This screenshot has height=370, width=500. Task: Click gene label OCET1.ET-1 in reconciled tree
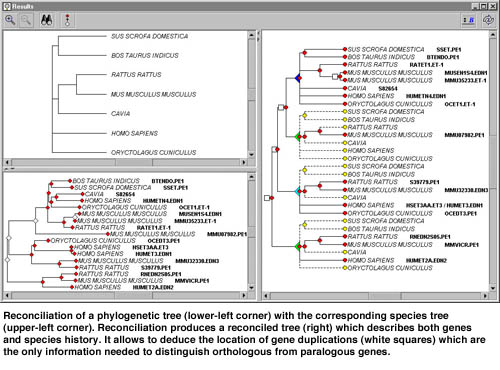460,104
